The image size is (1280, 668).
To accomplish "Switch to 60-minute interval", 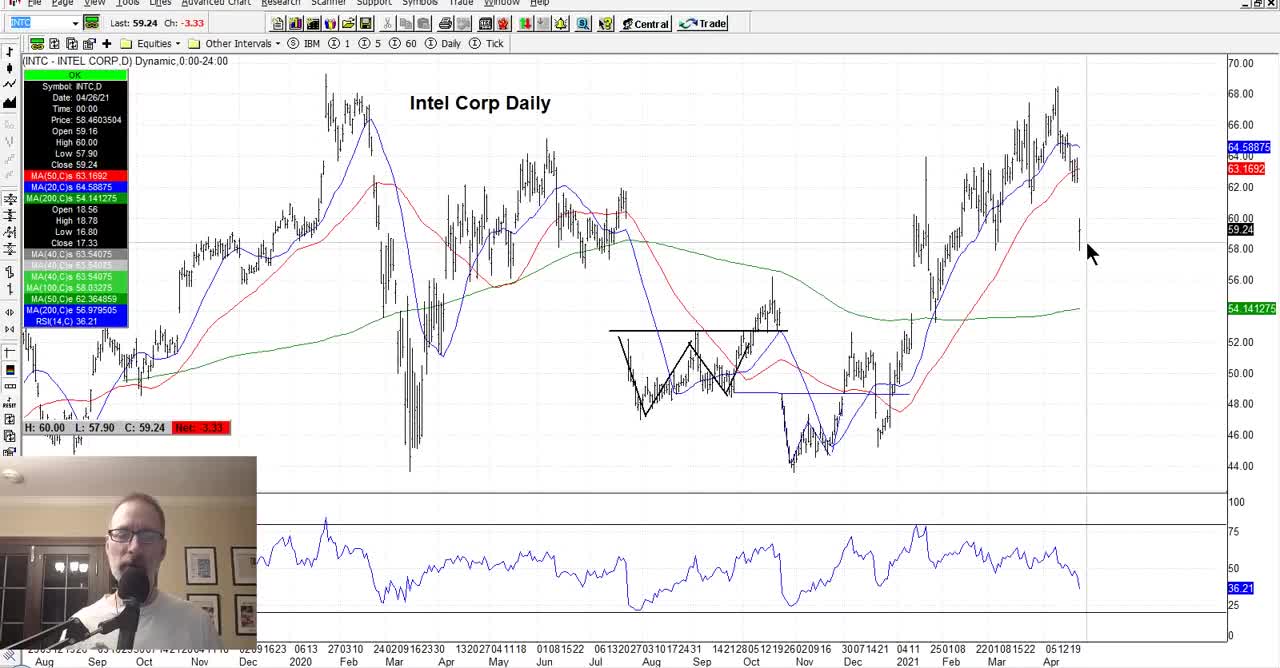I will click(403, 44).
